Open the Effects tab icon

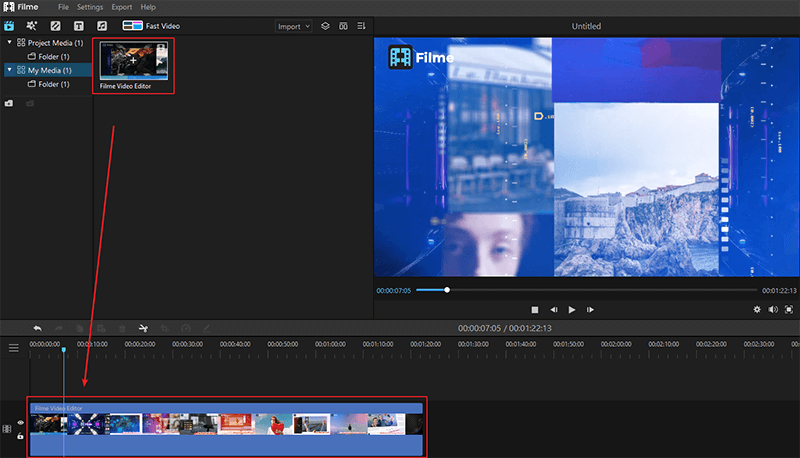click(32, 26)
